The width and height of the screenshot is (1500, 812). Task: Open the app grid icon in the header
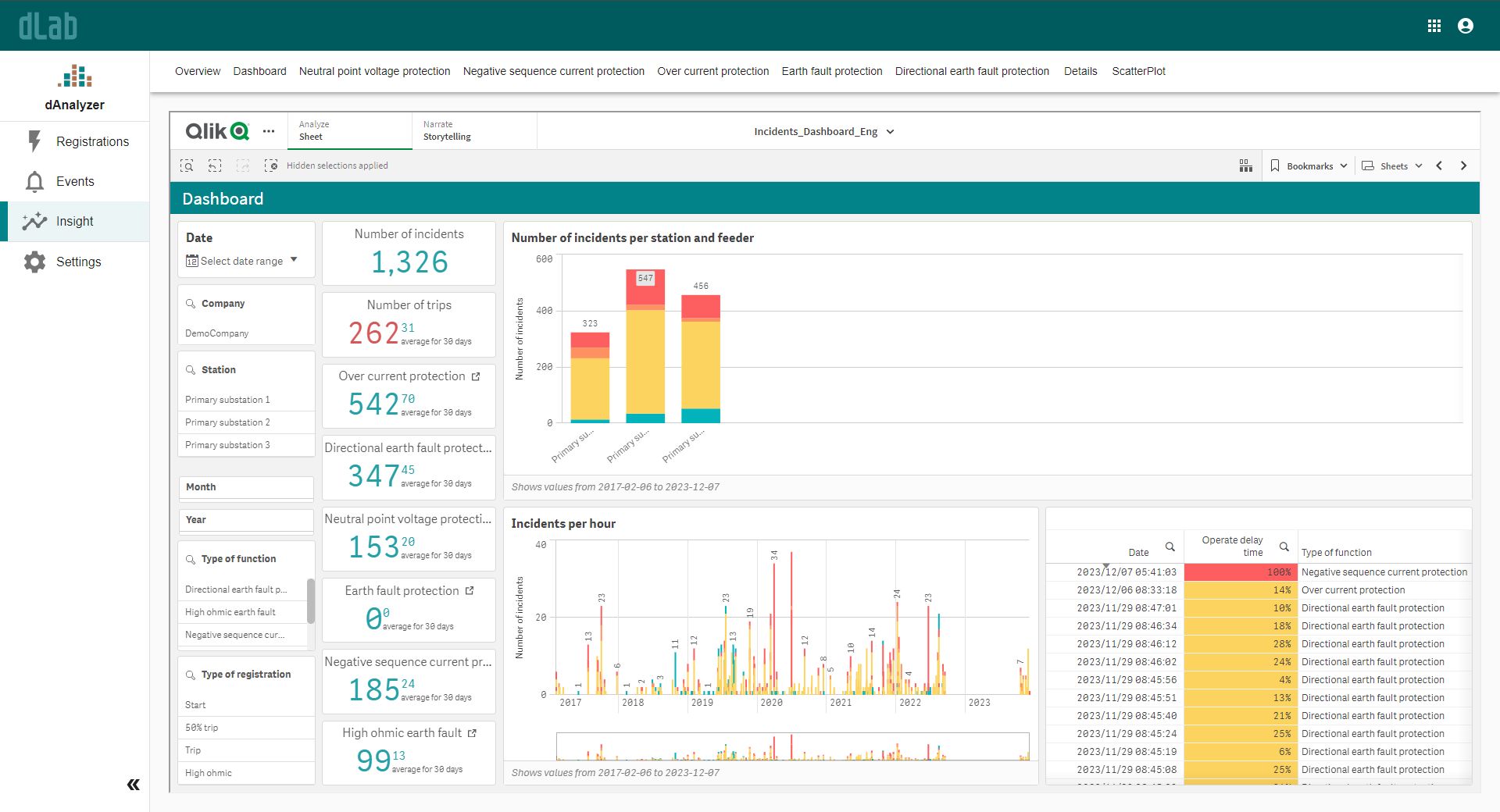(x=1434, y=25)
